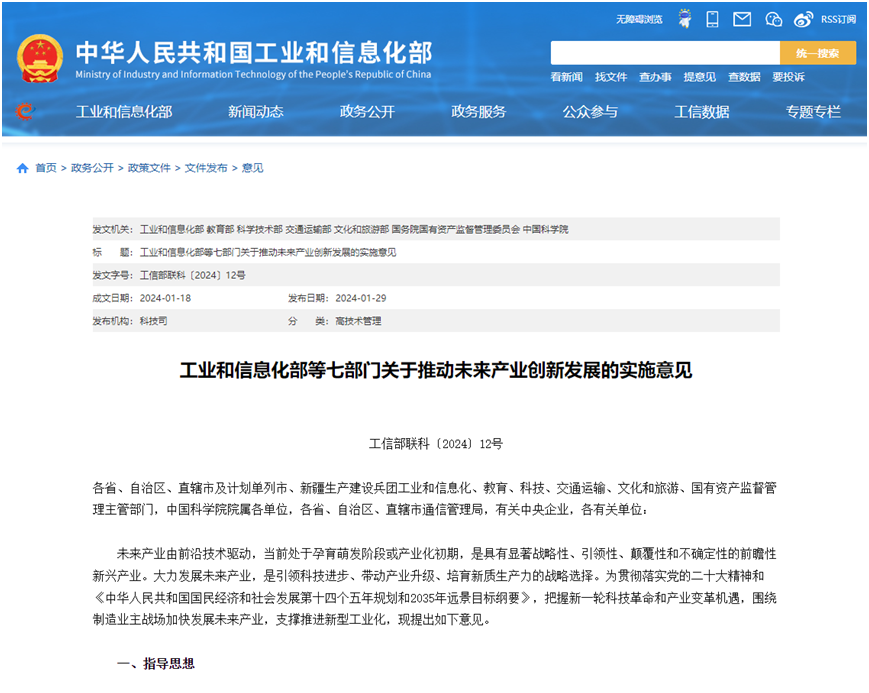This screenshot has width=869, height=693.
Task: Open the email envelope icon
Action: (x=742, y=19)
